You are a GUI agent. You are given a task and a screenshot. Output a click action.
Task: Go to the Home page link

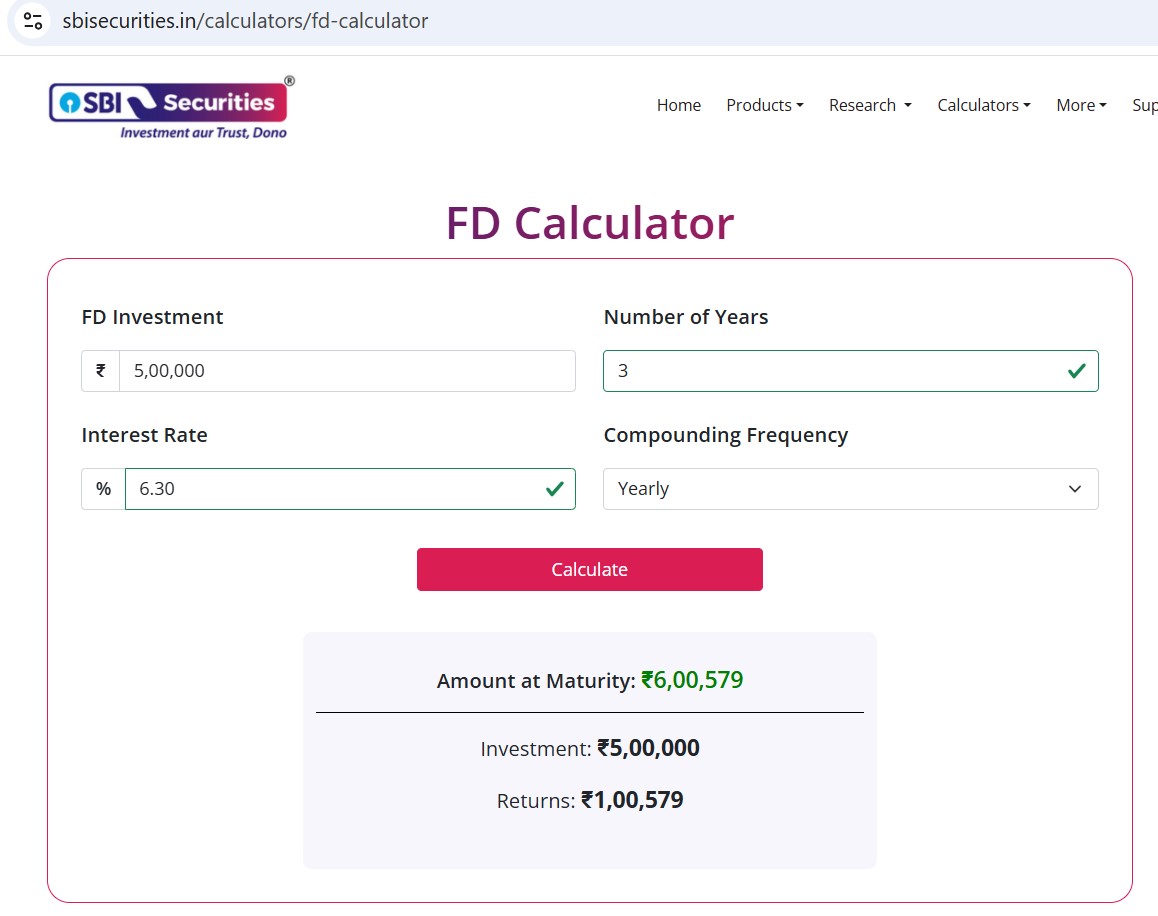(678, 105)
